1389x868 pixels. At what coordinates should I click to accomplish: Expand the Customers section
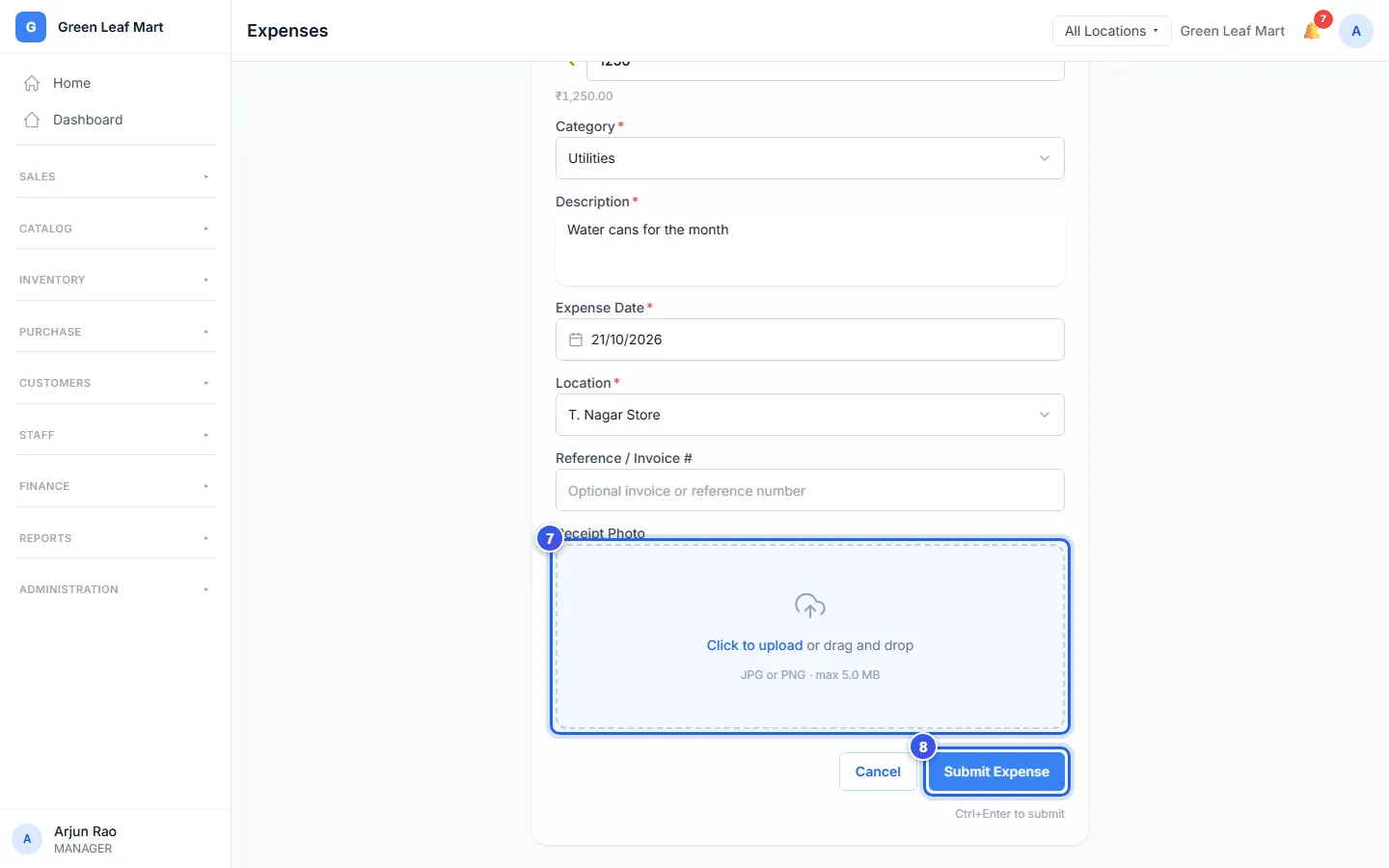[116, 383]
